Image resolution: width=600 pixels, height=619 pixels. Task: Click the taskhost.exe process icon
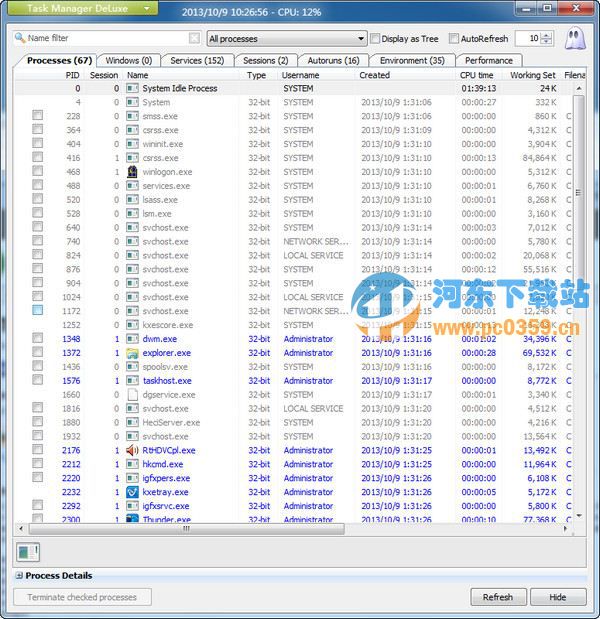(x=132, y=381)
